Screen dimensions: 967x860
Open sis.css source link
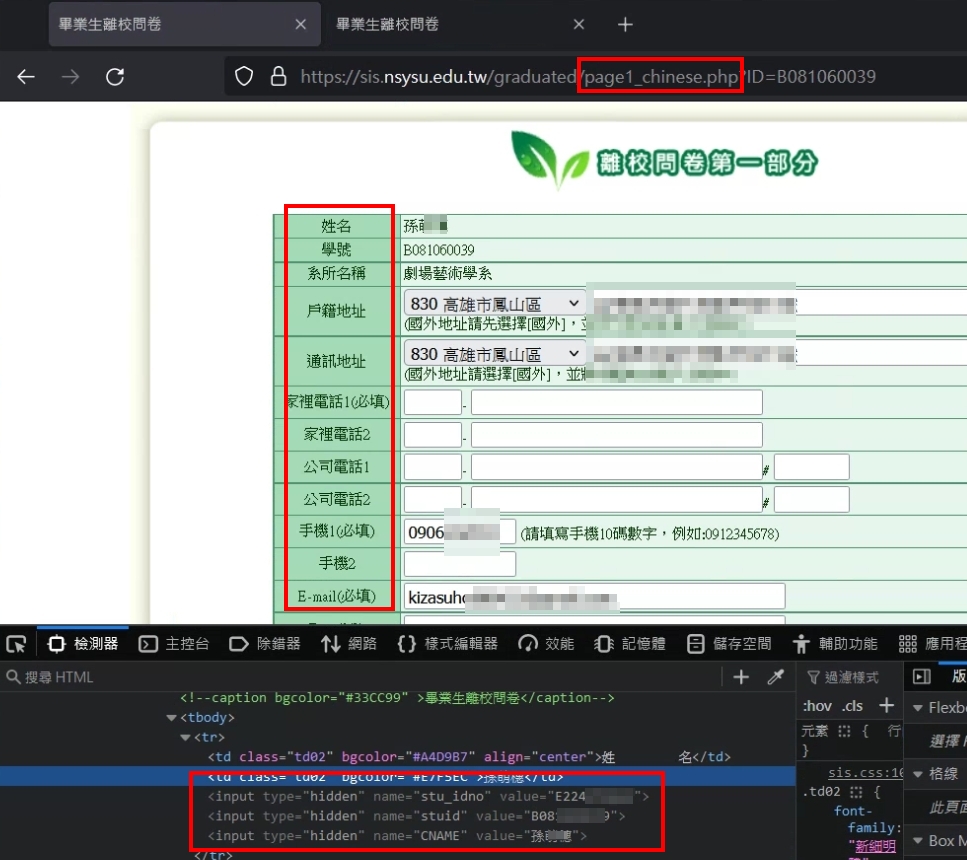tap(866, 772)
